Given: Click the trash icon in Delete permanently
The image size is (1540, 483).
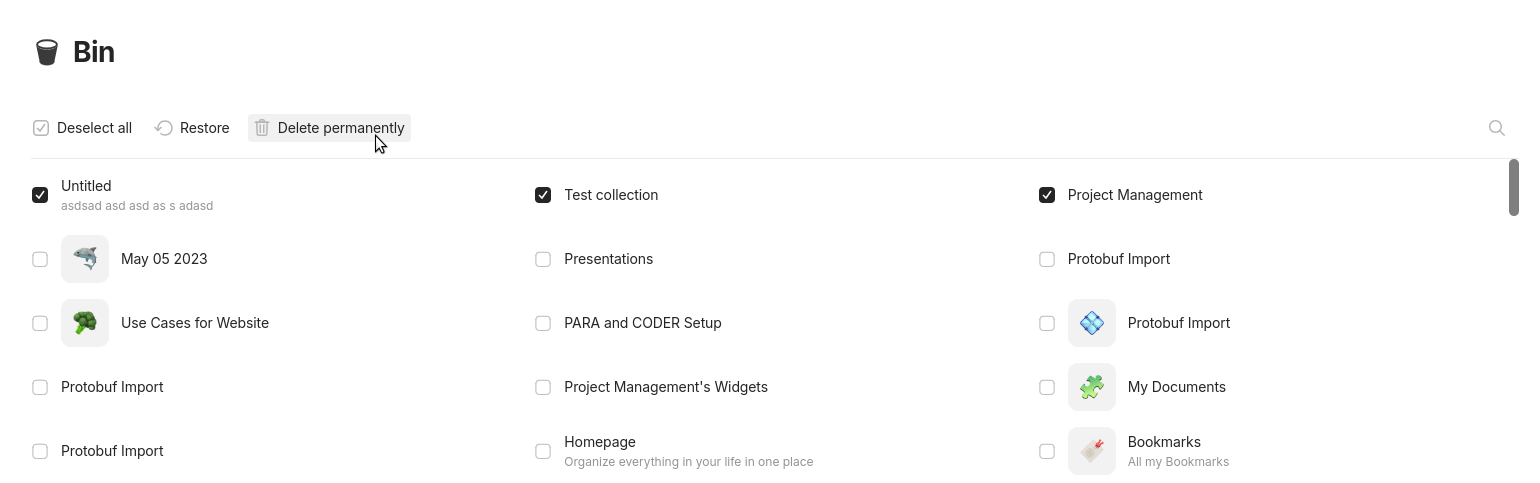Looking at the screenshot, I should click(262, 128).
